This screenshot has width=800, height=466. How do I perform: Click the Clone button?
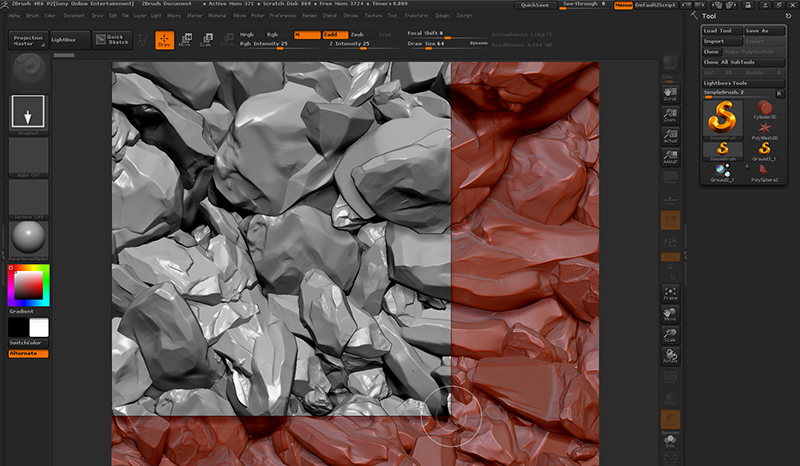pos(711,52)
